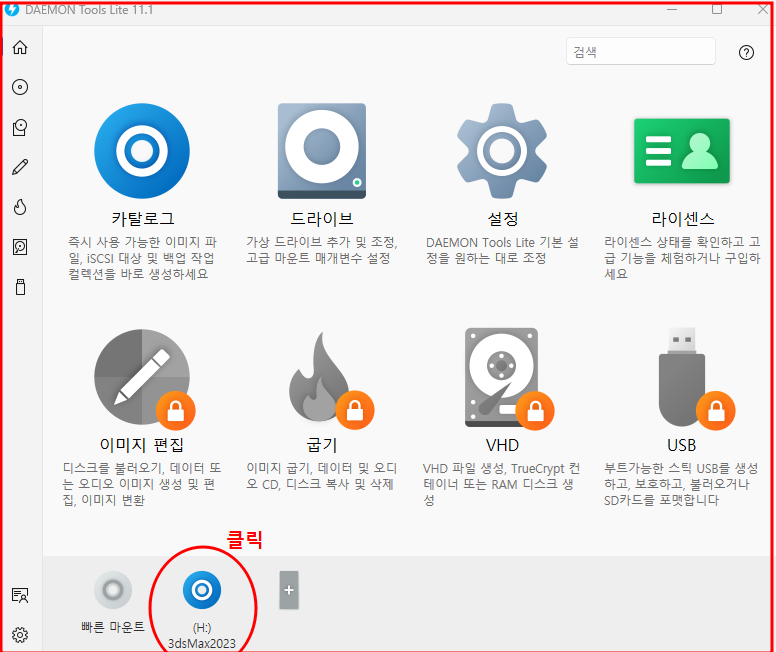The image size is (776, 652).
Task: Click the VHD title text
Action: coord(502,445)
